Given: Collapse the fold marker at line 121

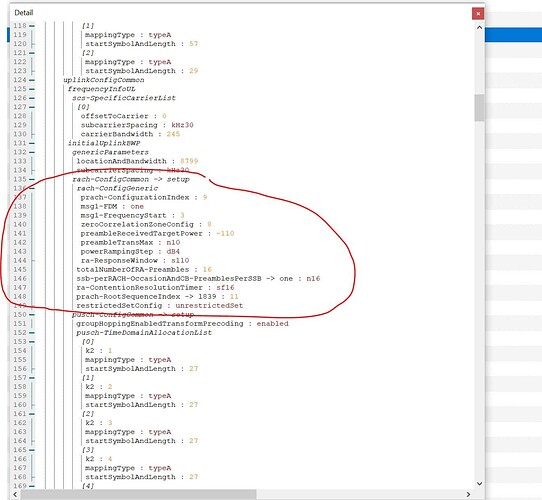Looking at the screenshot, I should [32, 53].
